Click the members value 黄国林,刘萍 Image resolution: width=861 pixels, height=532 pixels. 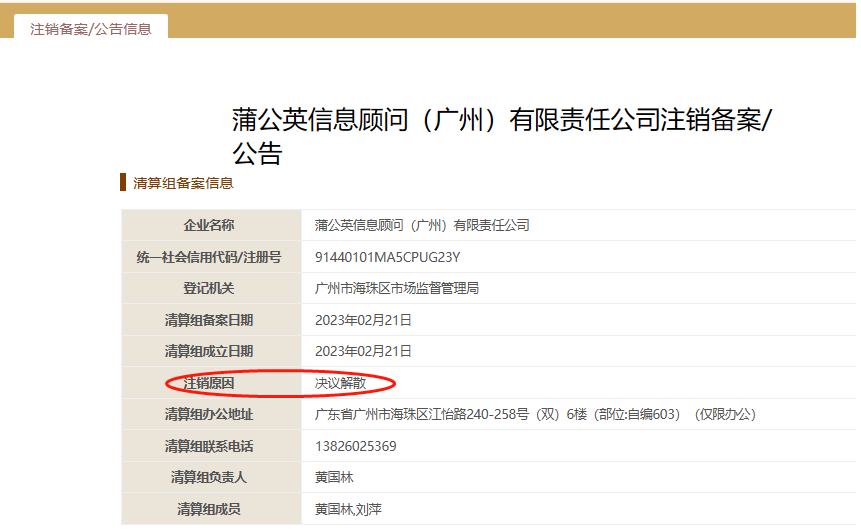[x=348, y=510]
